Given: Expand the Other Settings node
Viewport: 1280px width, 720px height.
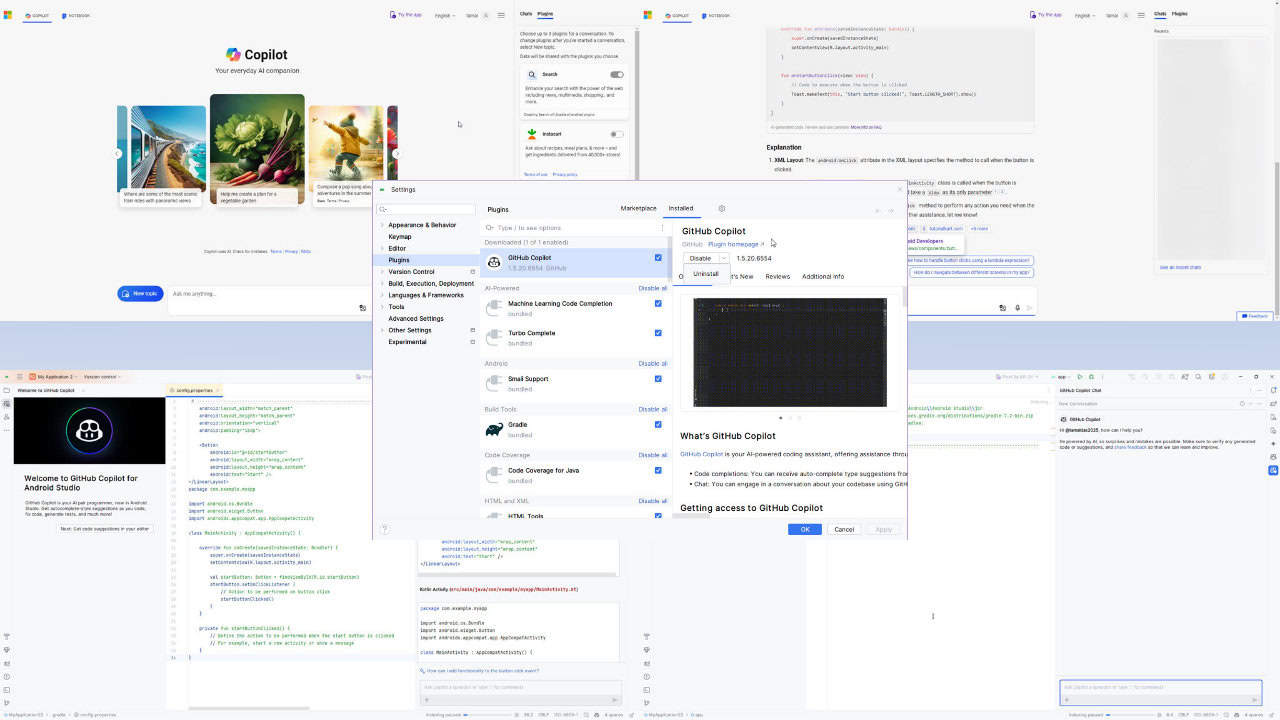Looking at the screenshot, I should [382, 330].
